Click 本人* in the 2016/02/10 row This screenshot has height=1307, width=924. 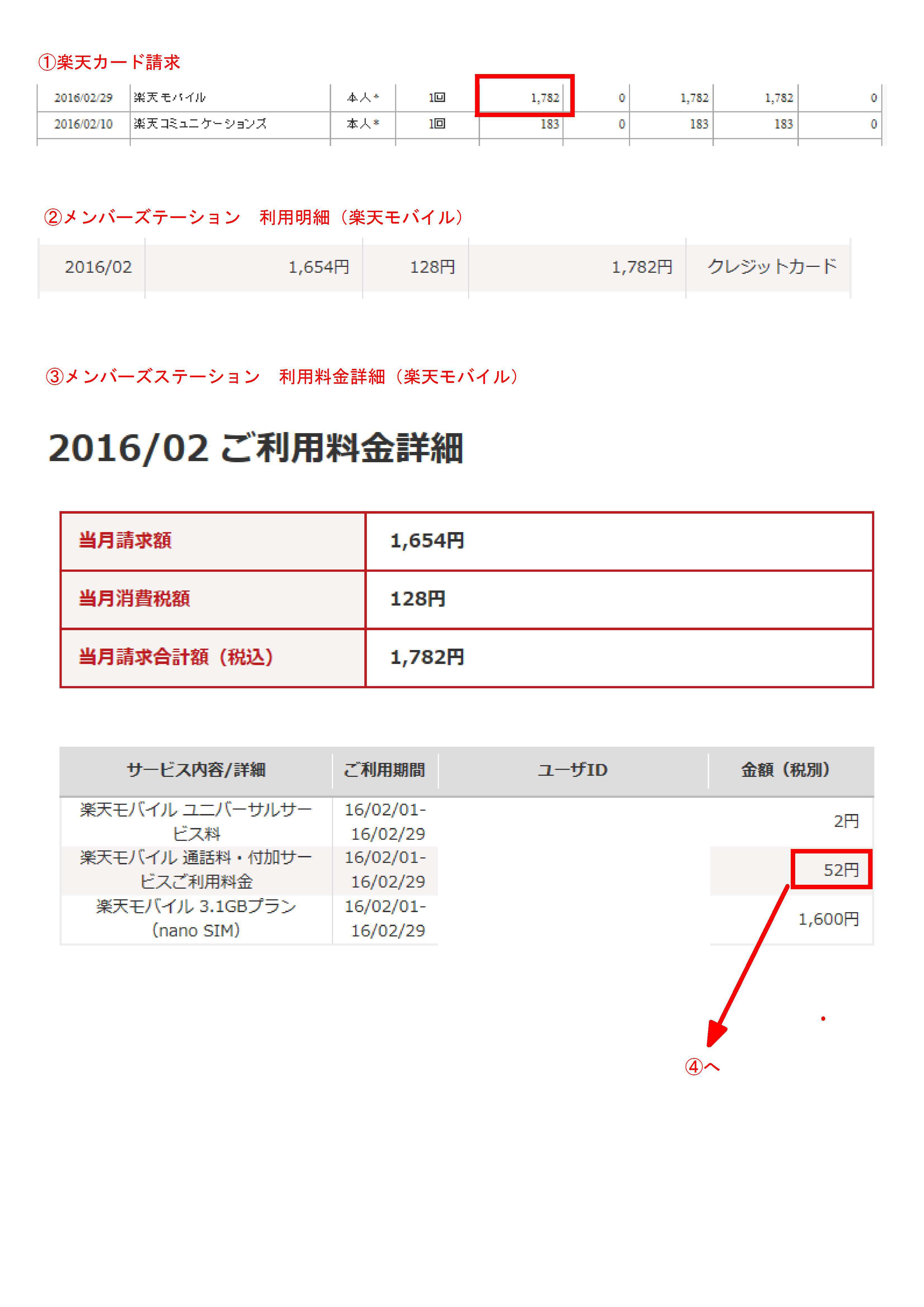363,124
